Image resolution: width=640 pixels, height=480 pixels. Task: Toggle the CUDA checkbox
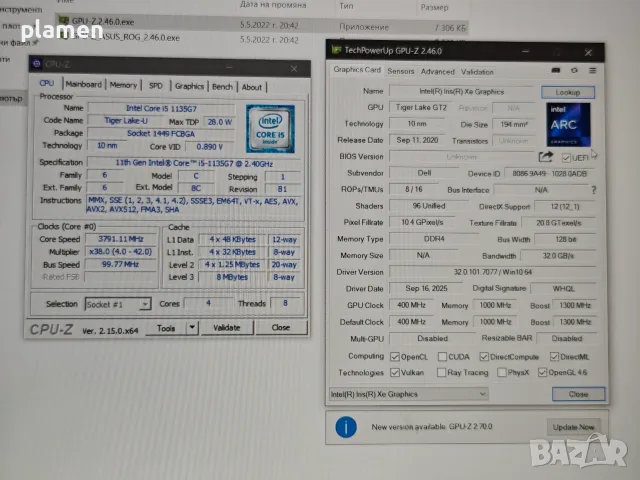coord(442,357)
